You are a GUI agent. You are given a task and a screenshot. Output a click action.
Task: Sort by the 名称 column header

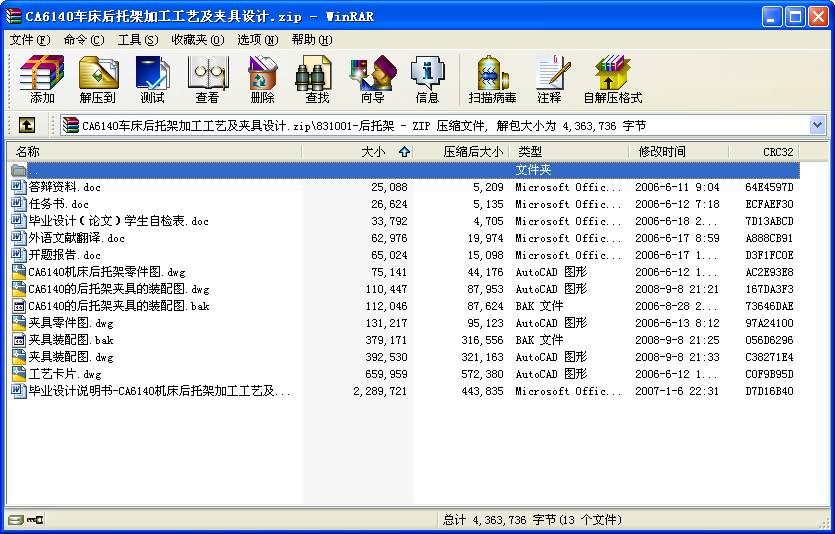coord(154,152)
